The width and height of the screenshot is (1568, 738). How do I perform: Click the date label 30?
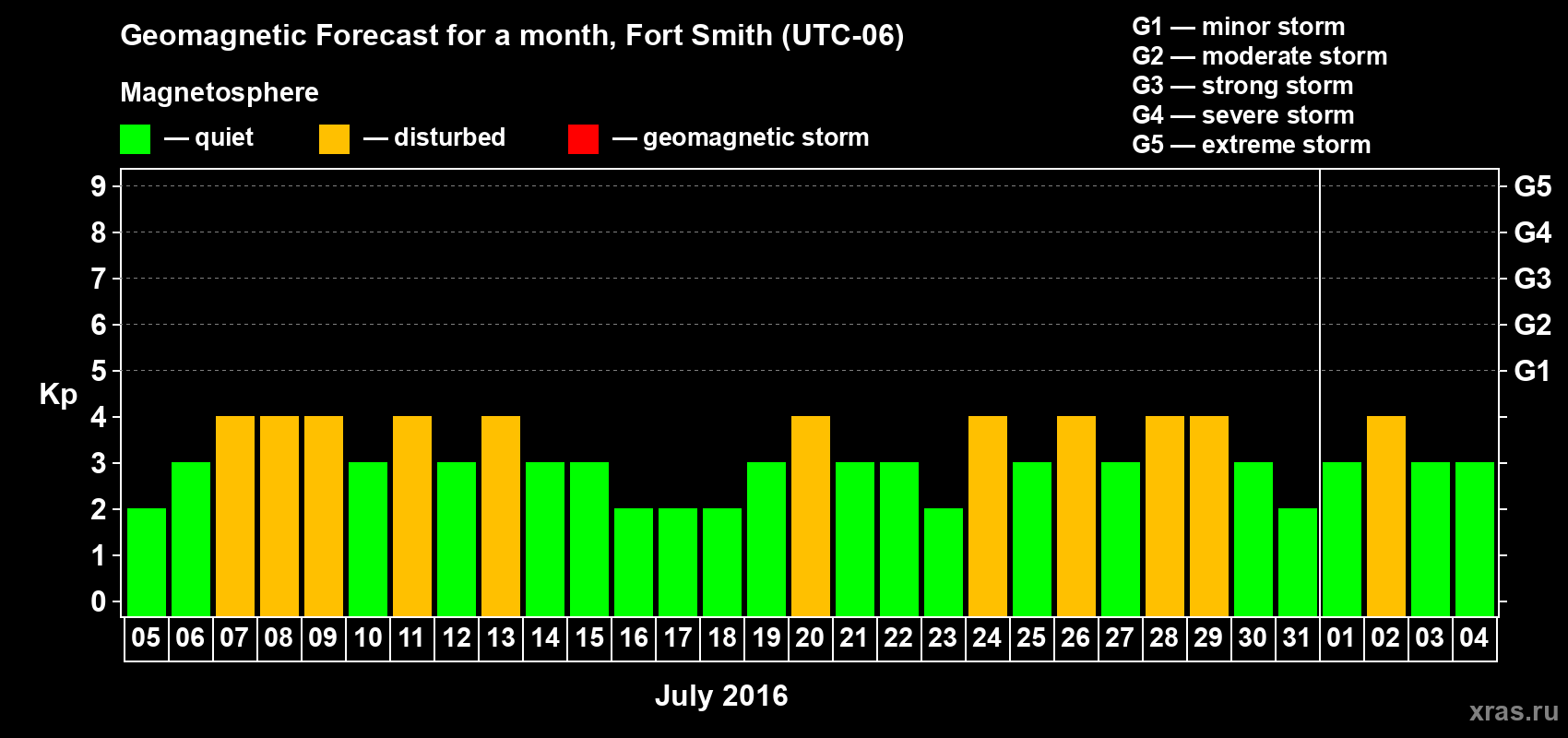click(x=1253, y=638)
